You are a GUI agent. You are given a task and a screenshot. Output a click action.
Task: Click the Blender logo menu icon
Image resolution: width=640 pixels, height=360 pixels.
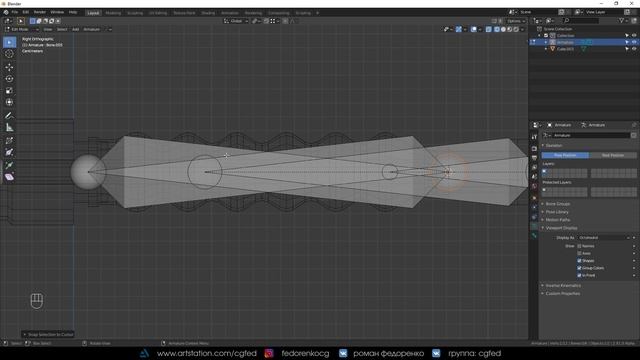click(6, 12)
